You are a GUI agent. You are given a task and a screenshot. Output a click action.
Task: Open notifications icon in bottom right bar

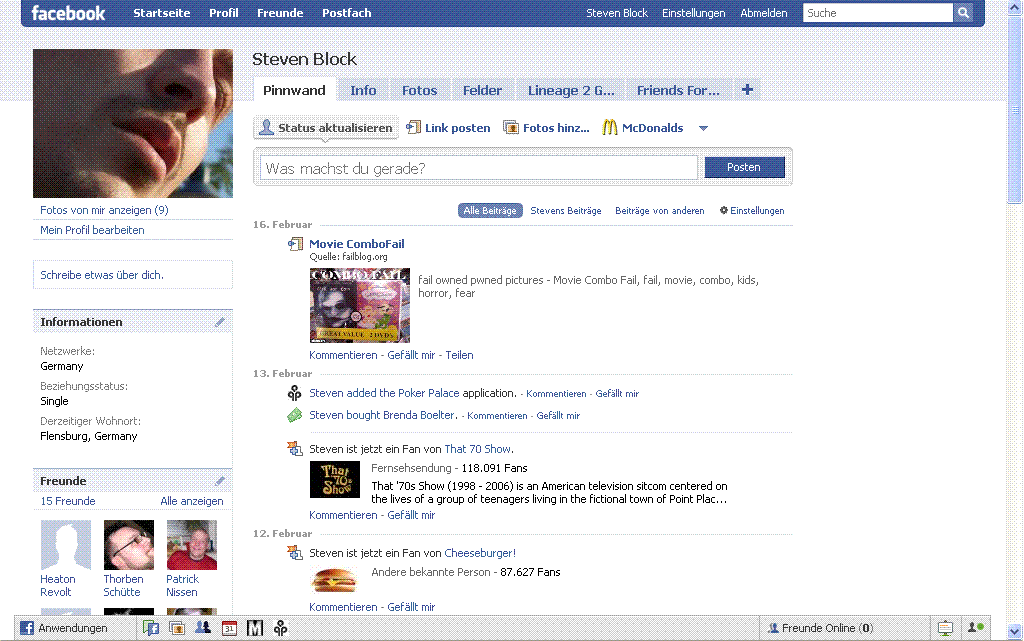[945, 628]
